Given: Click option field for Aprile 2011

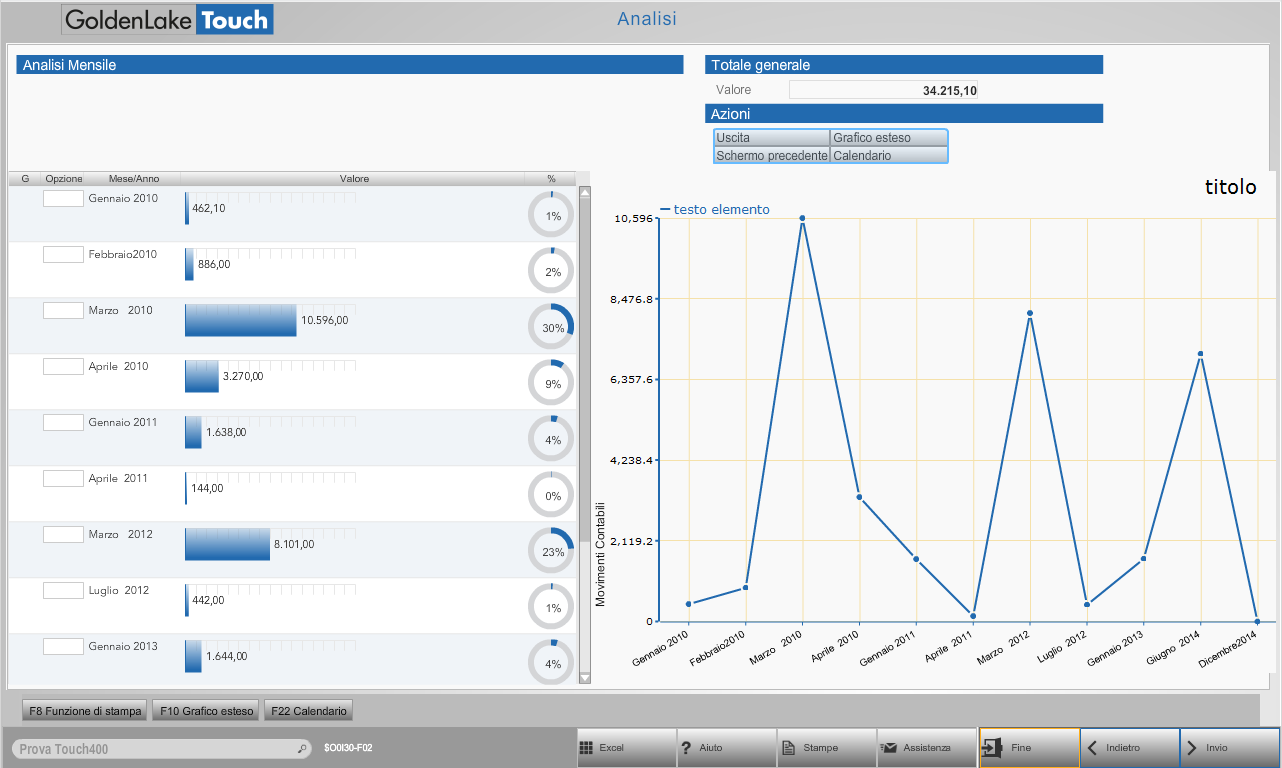Looking at the screenshot, I should pyautogui.click(x=63, y=479).
